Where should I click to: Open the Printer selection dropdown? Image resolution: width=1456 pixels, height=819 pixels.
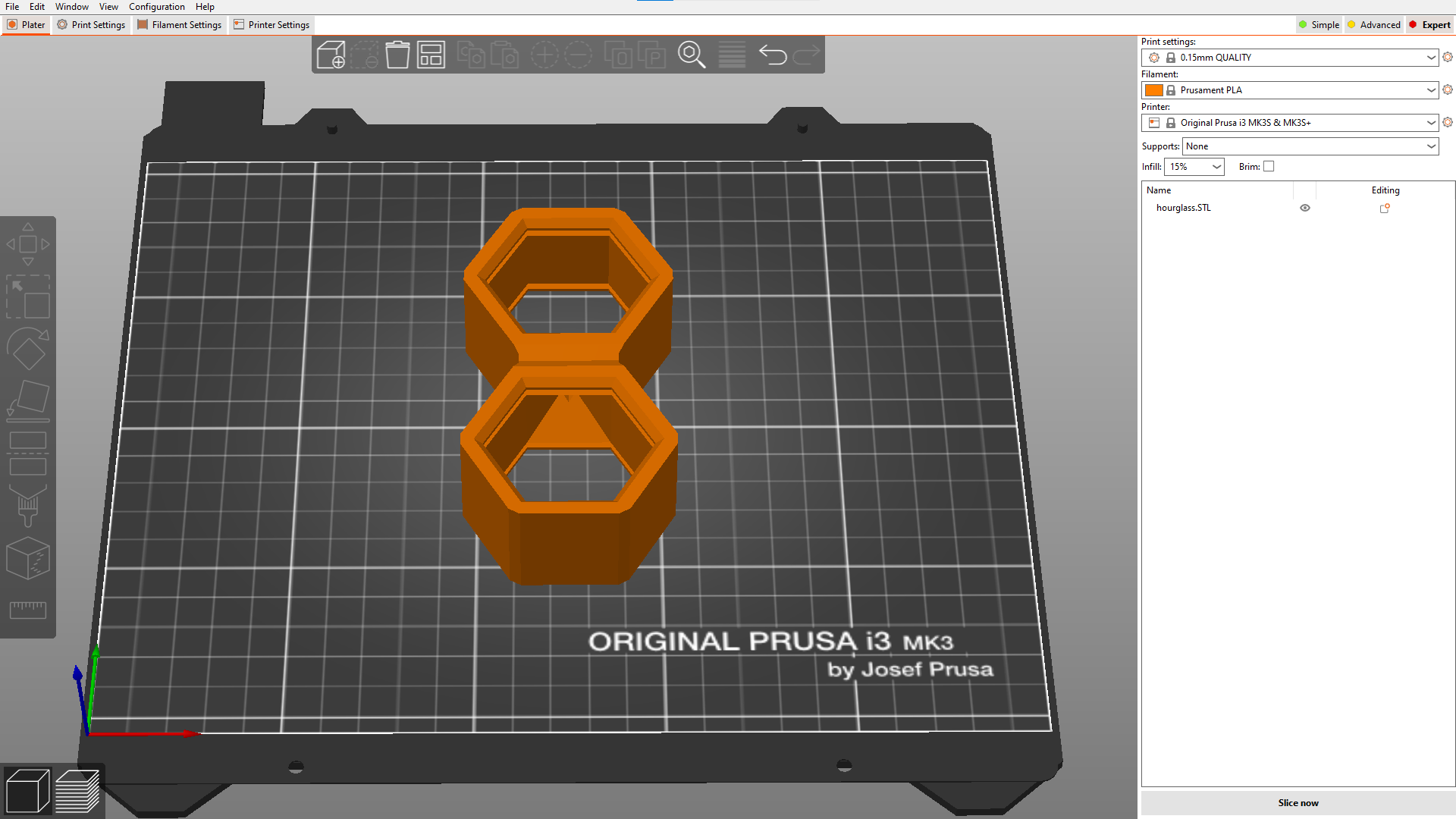[1289, 122]
